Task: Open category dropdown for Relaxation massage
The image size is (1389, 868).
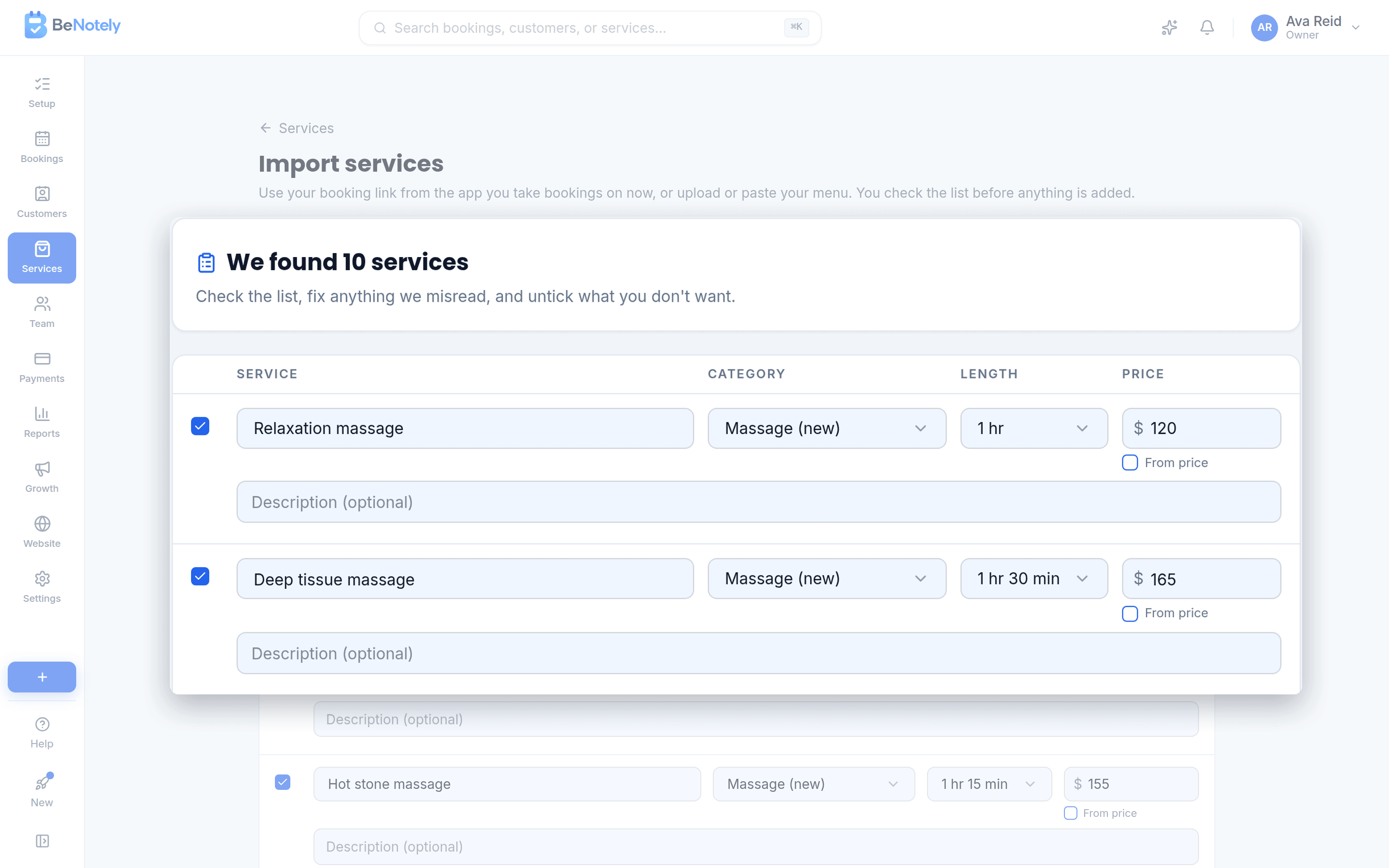Action: (827, 428)
